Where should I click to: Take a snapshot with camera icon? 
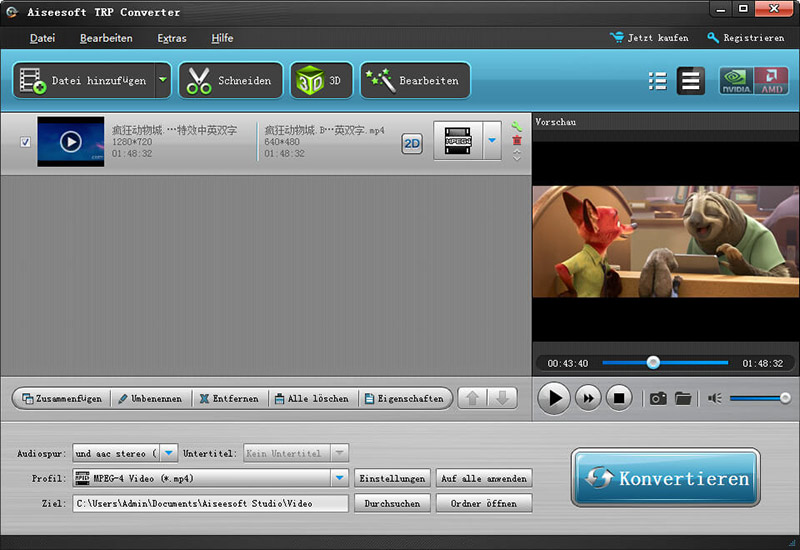coord(658,398)
